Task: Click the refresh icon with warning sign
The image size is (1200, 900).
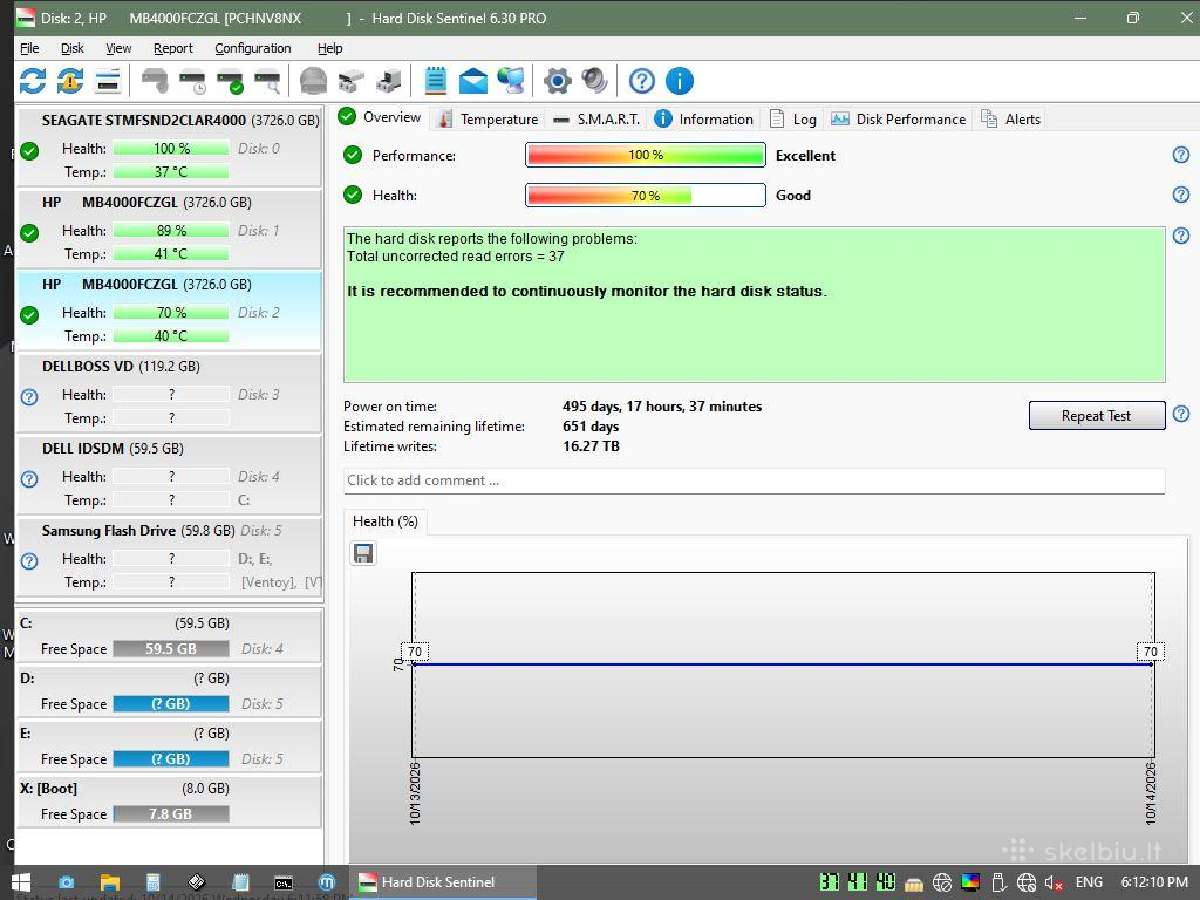Action: click(70, 81)
